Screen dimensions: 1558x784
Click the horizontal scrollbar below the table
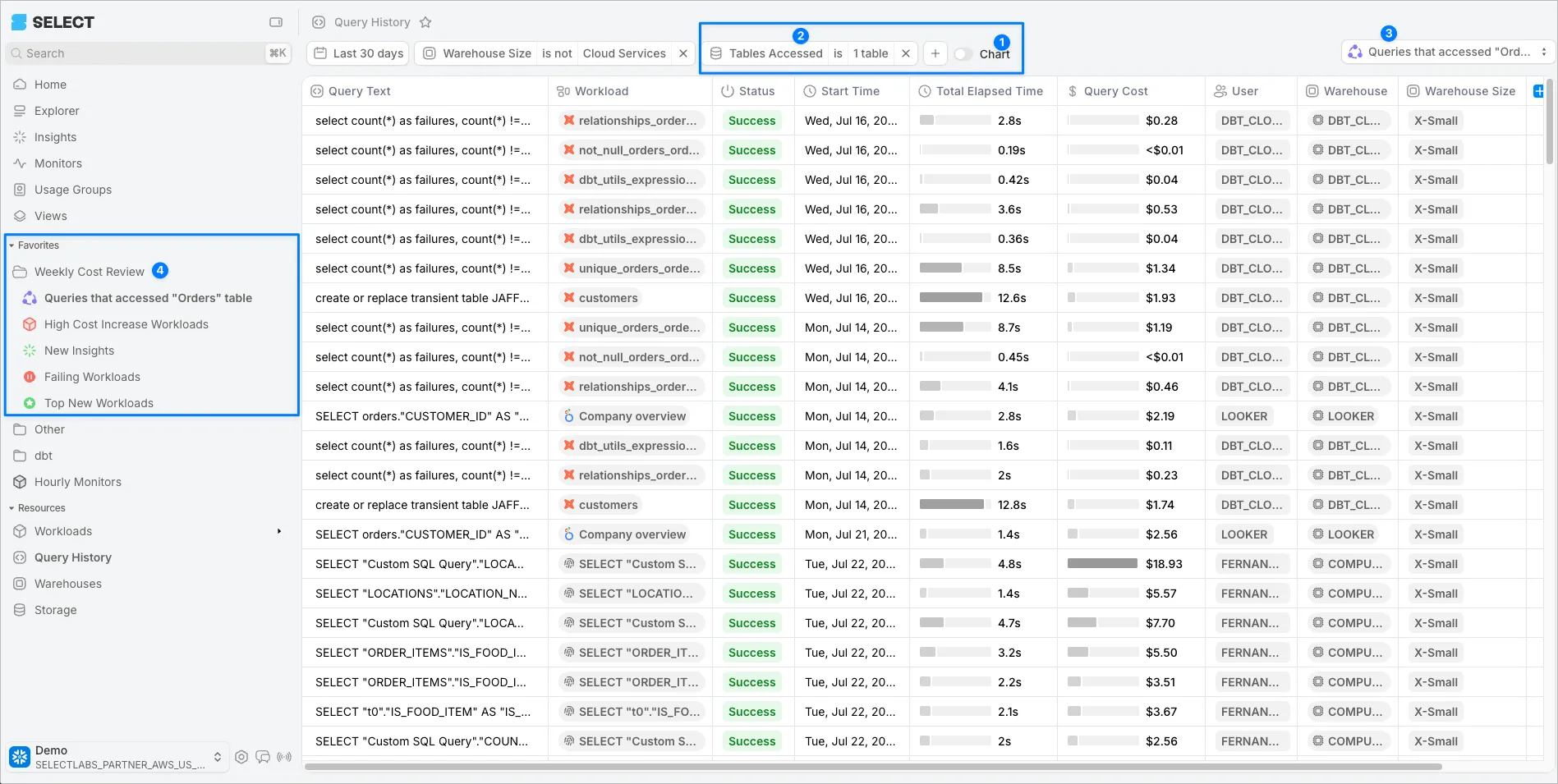(x=873, y=767)
